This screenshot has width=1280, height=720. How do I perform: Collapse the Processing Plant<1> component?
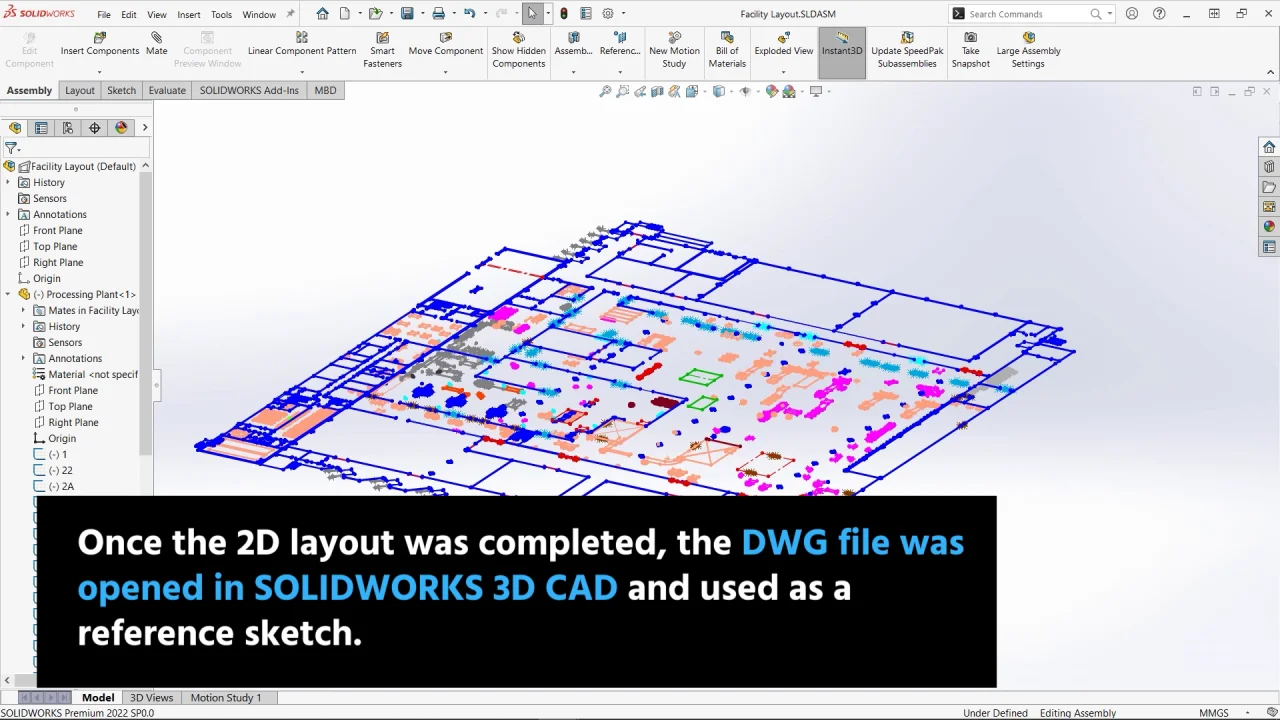pyautogui.click(x=8, y=294)
